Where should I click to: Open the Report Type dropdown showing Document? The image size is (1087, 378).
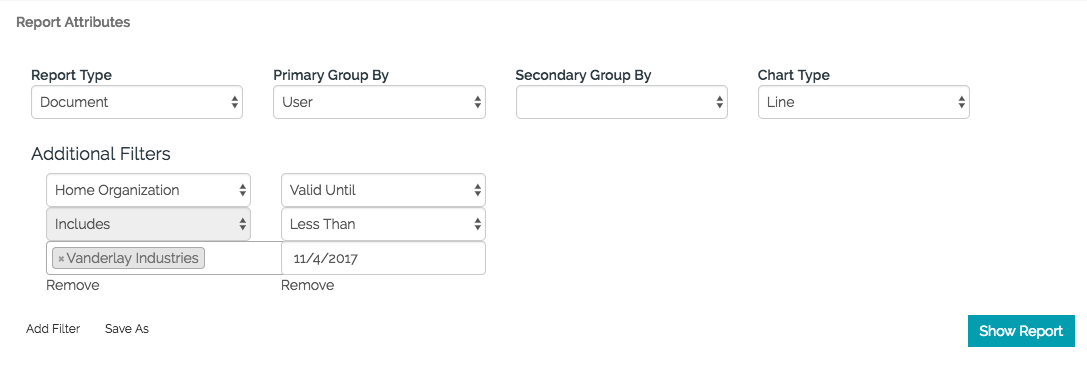137,102
